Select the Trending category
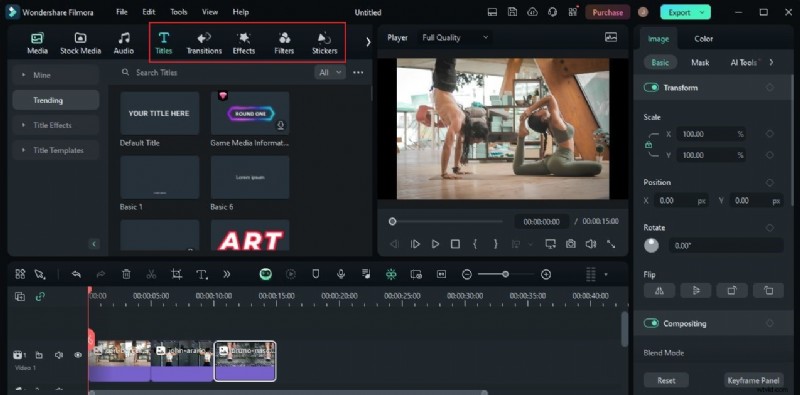800x395 pixels. 56,100
